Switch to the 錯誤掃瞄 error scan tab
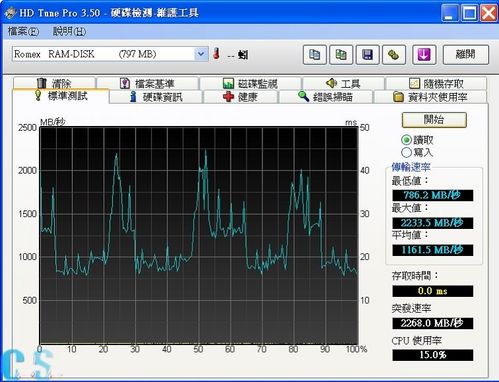The width and height of the screenshot is (499, 382). pos(325,97)
